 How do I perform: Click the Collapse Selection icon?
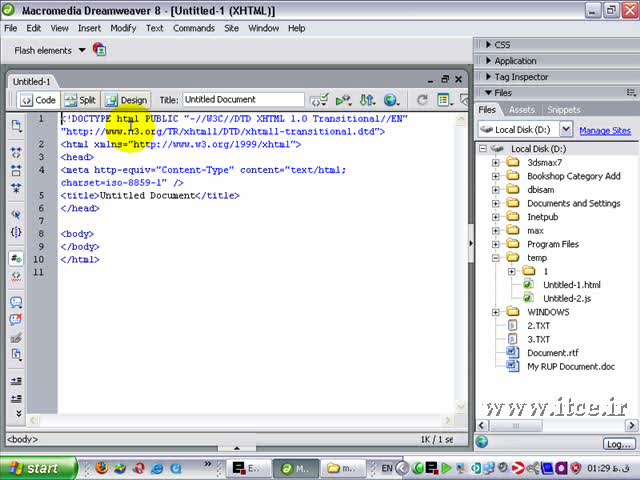pyautogui.click(x=16, y=170)
